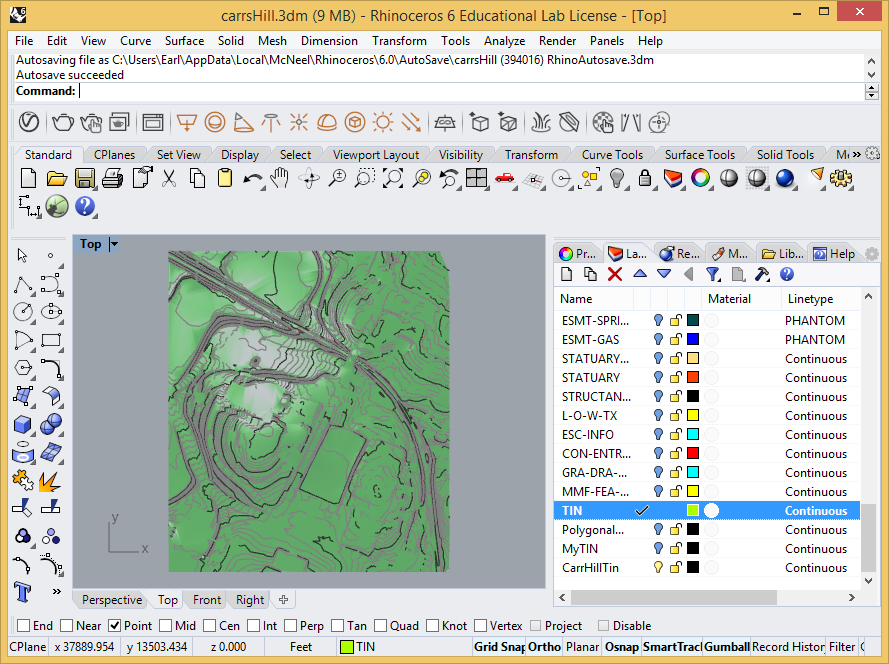
Task: Open the Transform menu in menu bar
Action: click(399, 41)
